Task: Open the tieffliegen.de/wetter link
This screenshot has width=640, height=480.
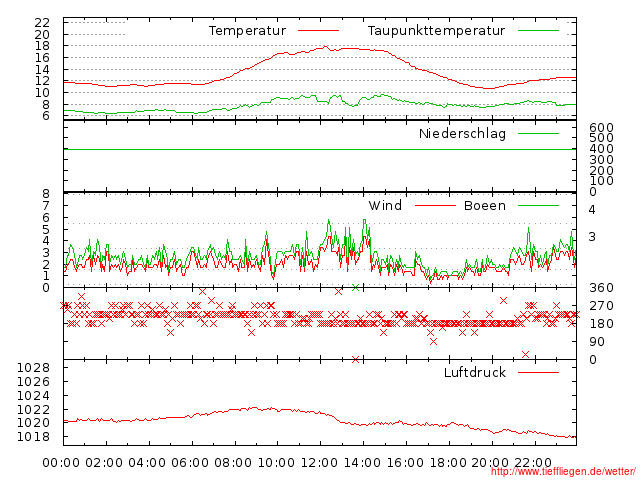Action: (563, 472)
